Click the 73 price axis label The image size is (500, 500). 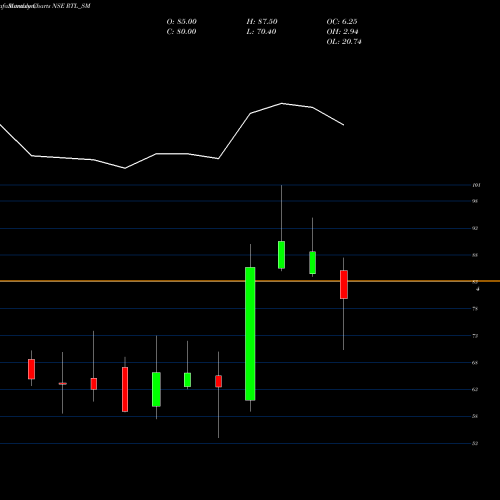(x=475, y=336)
